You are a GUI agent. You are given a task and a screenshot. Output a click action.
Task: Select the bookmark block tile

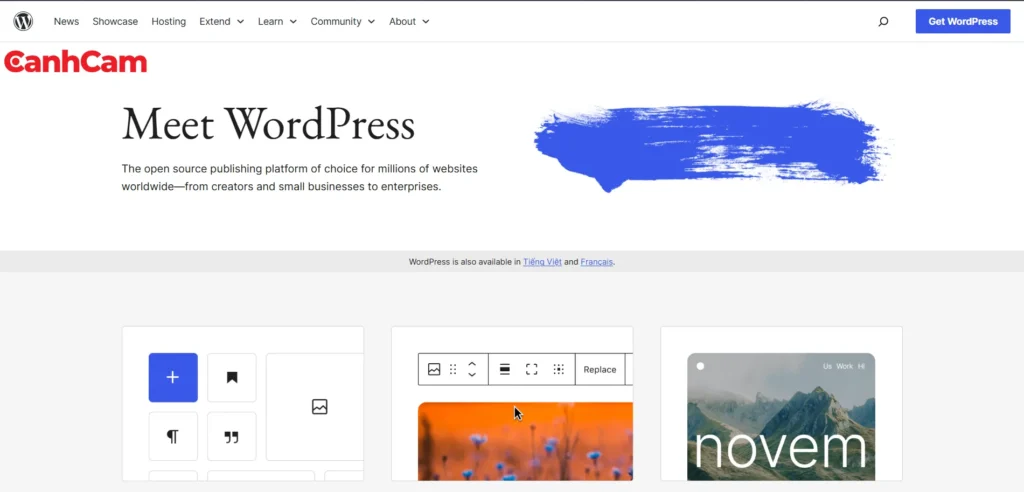pos(232,378)
